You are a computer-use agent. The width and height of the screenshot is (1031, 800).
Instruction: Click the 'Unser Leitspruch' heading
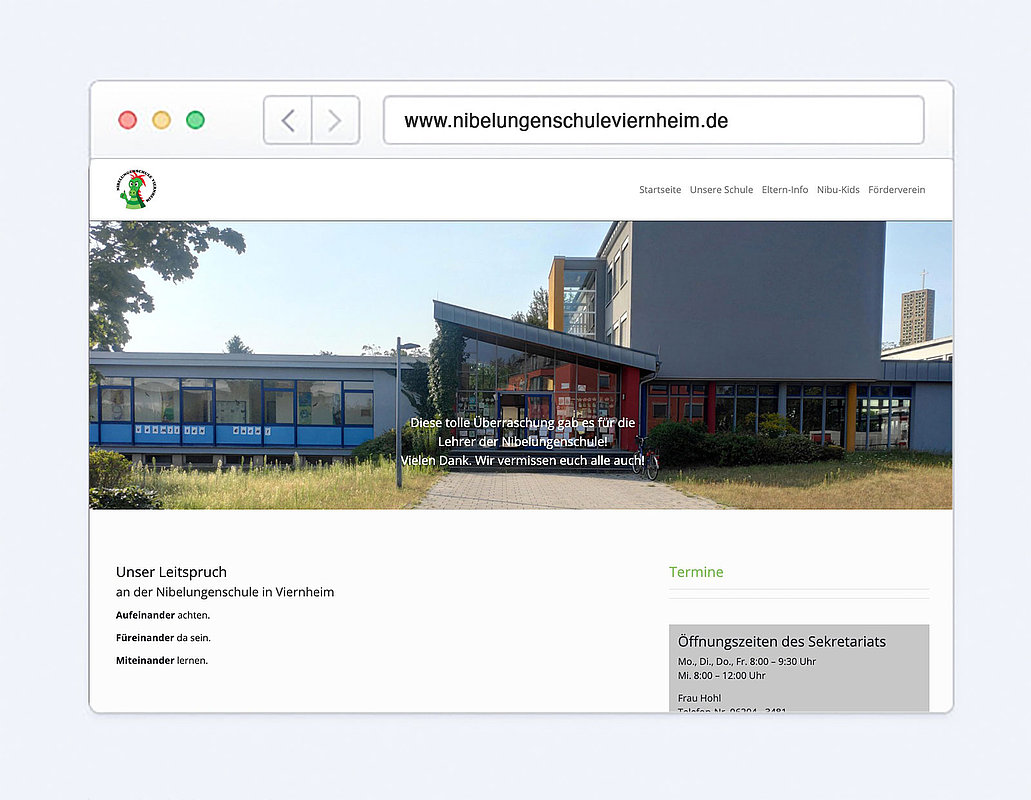171,572
